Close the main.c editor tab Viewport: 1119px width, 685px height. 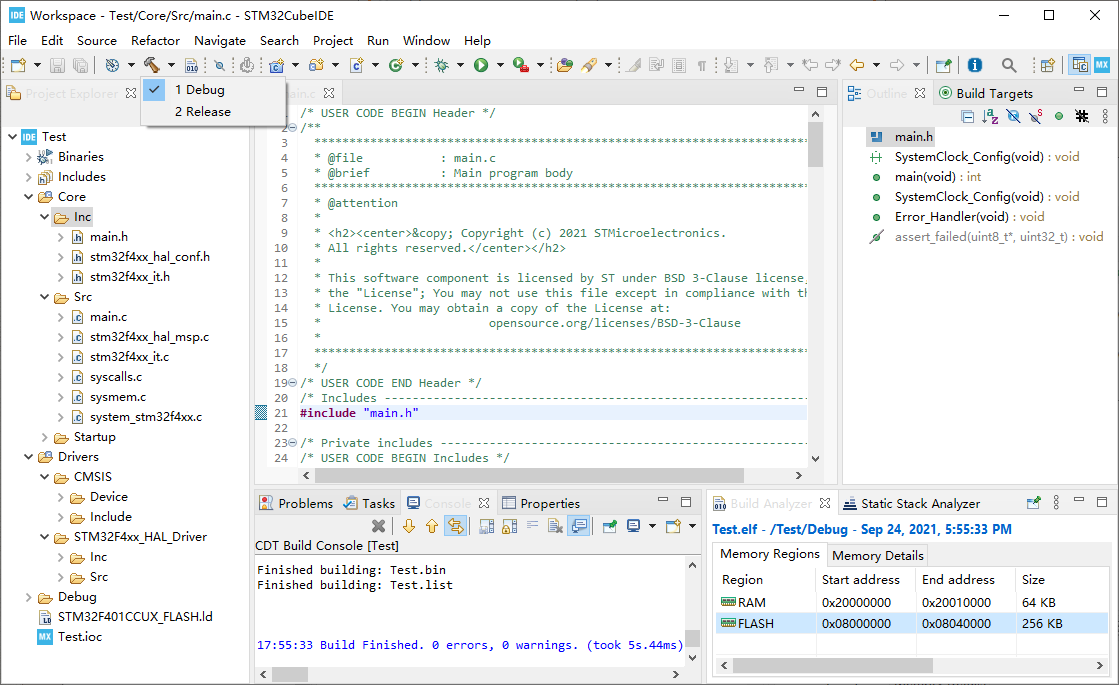click(x=329, y=93)
